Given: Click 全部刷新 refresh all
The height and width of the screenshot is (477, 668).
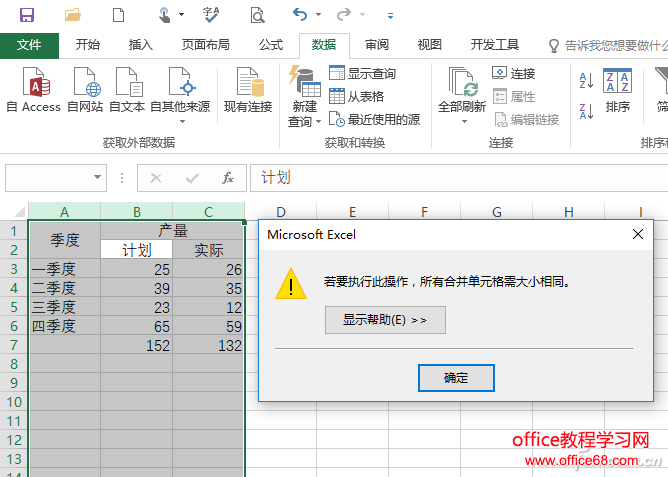Looking at the screenshot, I should [x=462, y=95].
